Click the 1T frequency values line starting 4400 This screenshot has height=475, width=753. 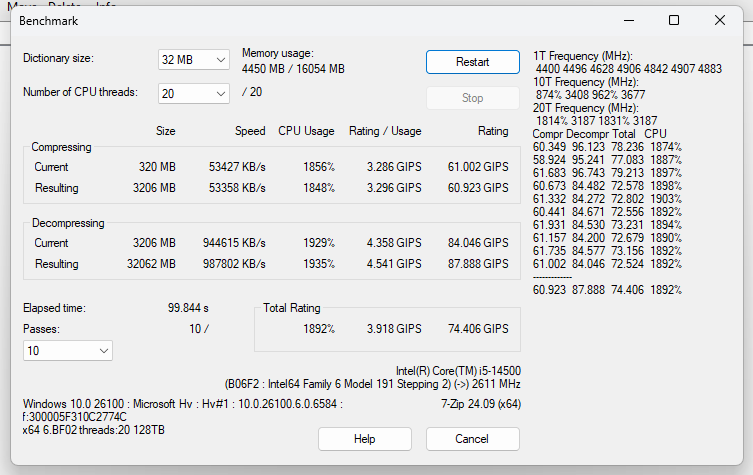(x=629, y=69)
